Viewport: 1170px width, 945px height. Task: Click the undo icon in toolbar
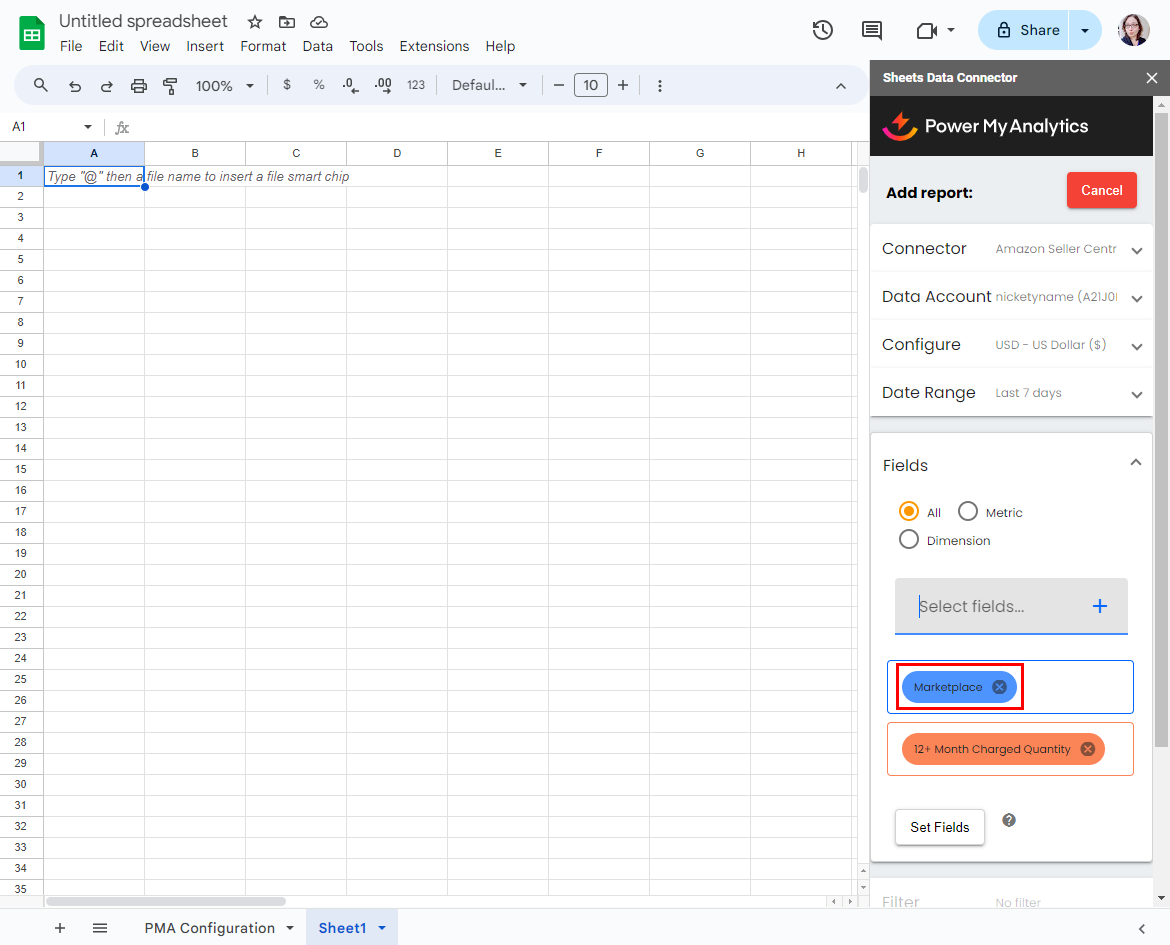pyautogui.click(x=75, y=86)
